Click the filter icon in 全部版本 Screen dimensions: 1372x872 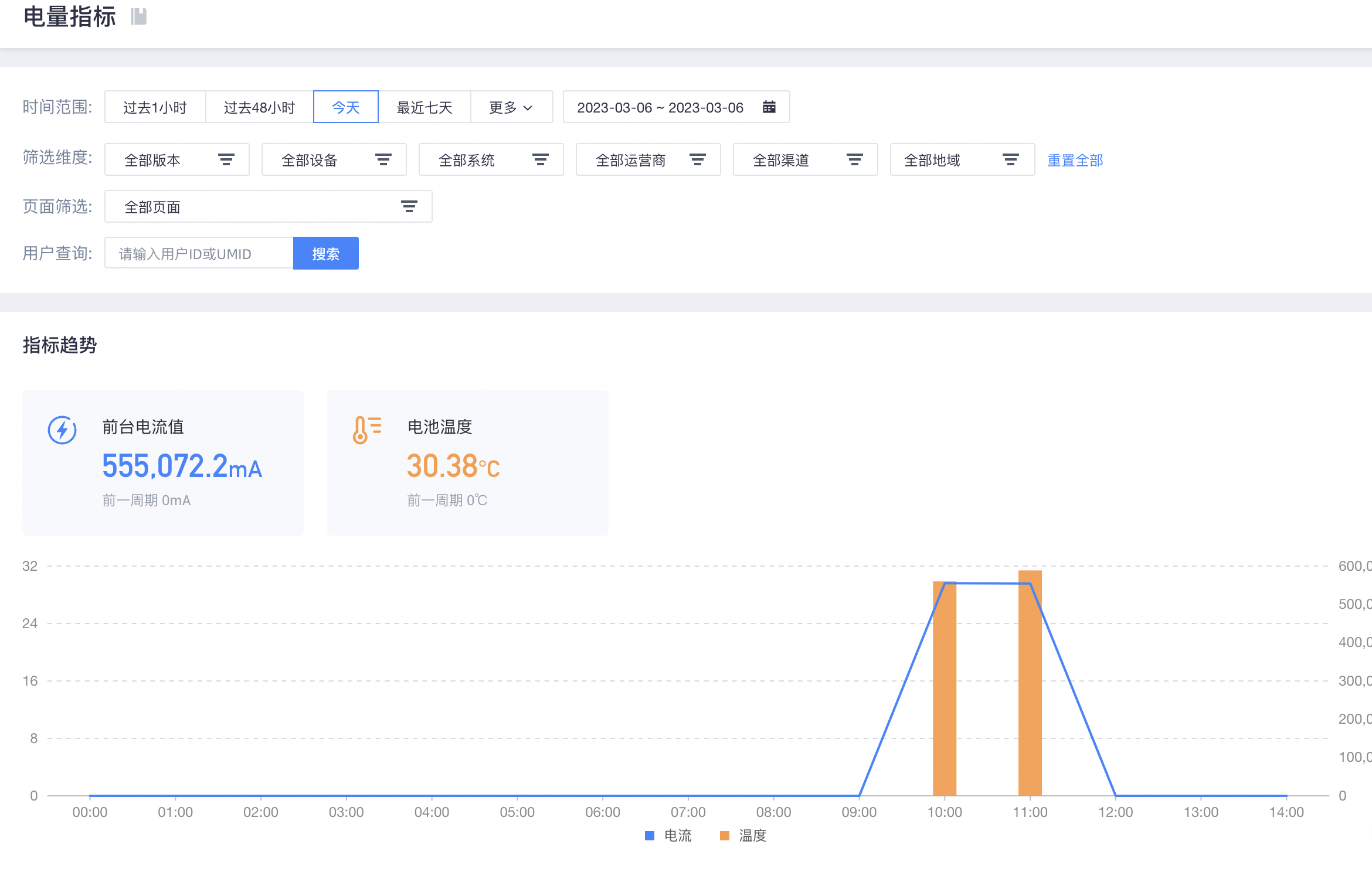tap(226, 159)
